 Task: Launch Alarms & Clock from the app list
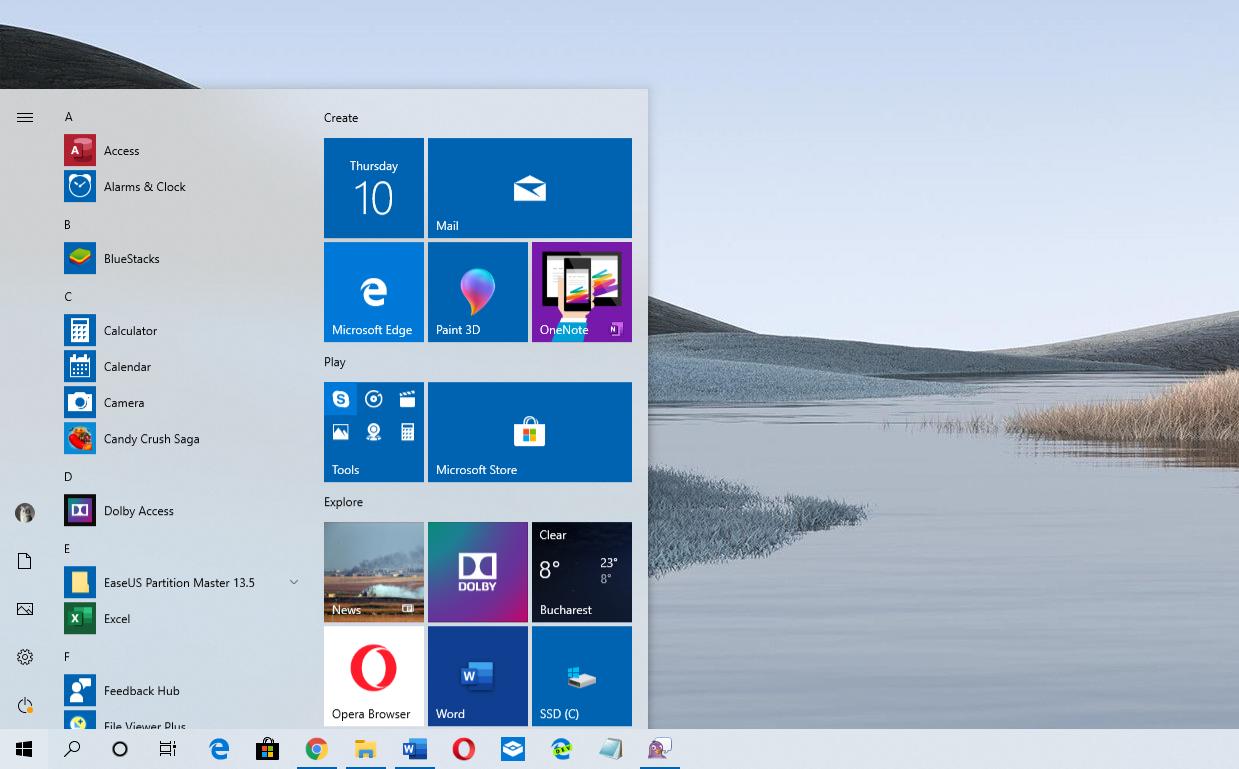pyautogui.click(x=184, y=187)
